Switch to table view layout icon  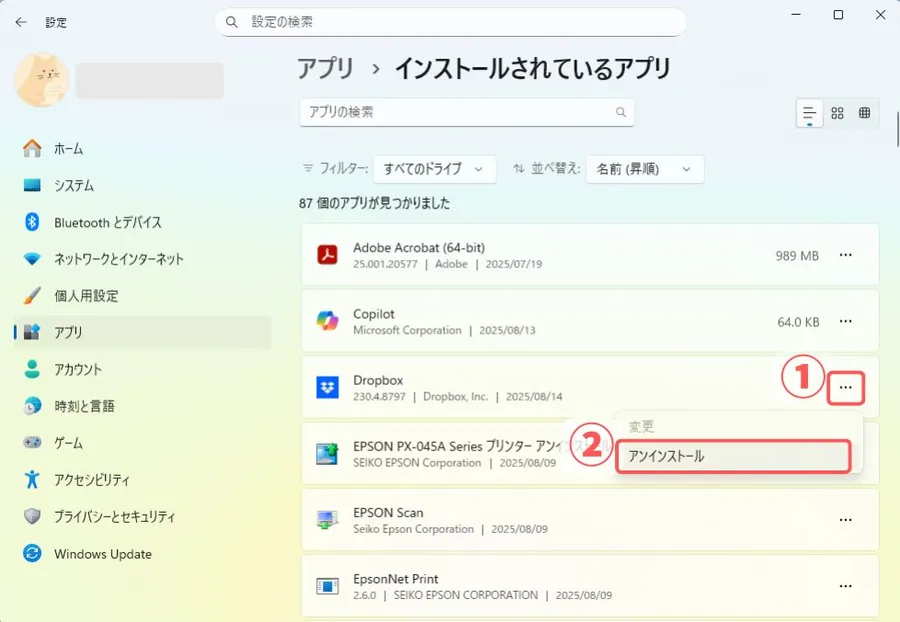tap(864, 113)
